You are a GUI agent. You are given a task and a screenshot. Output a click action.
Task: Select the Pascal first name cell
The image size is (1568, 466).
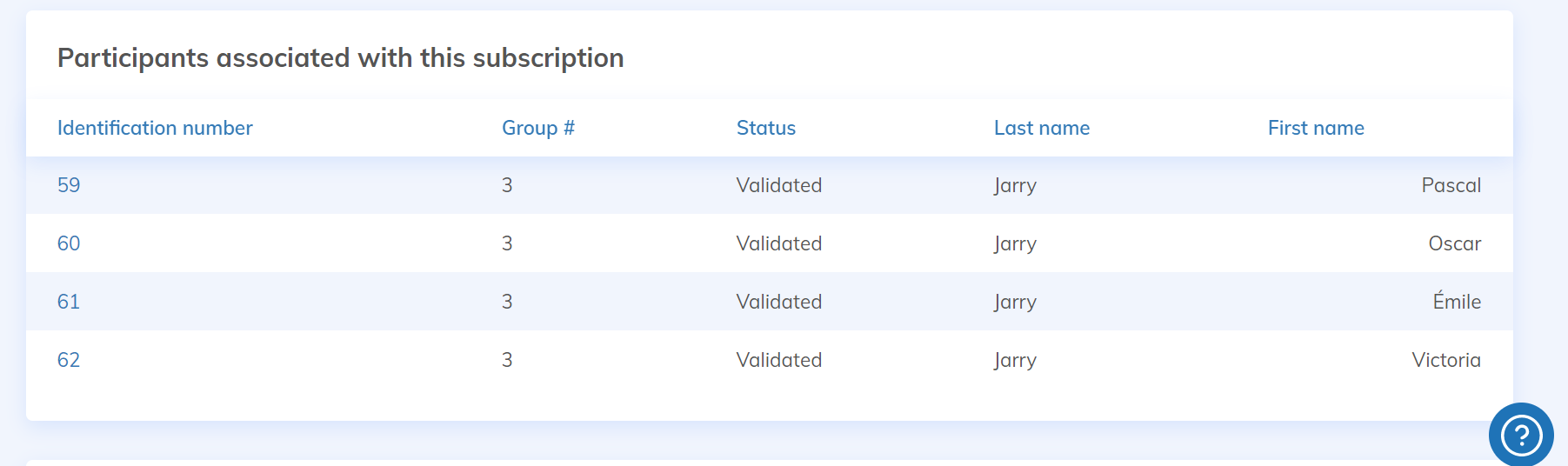tap(1451, 185)
